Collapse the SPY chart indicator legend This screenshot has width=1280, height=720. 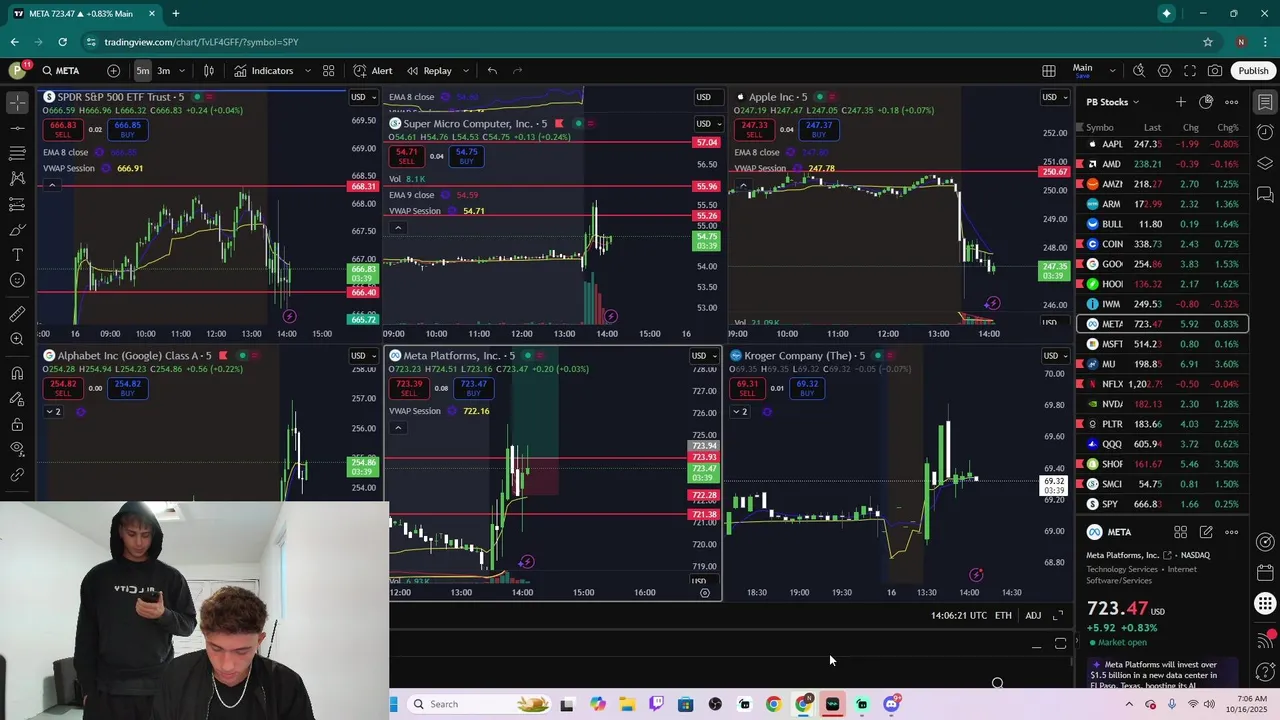point(52,185)
